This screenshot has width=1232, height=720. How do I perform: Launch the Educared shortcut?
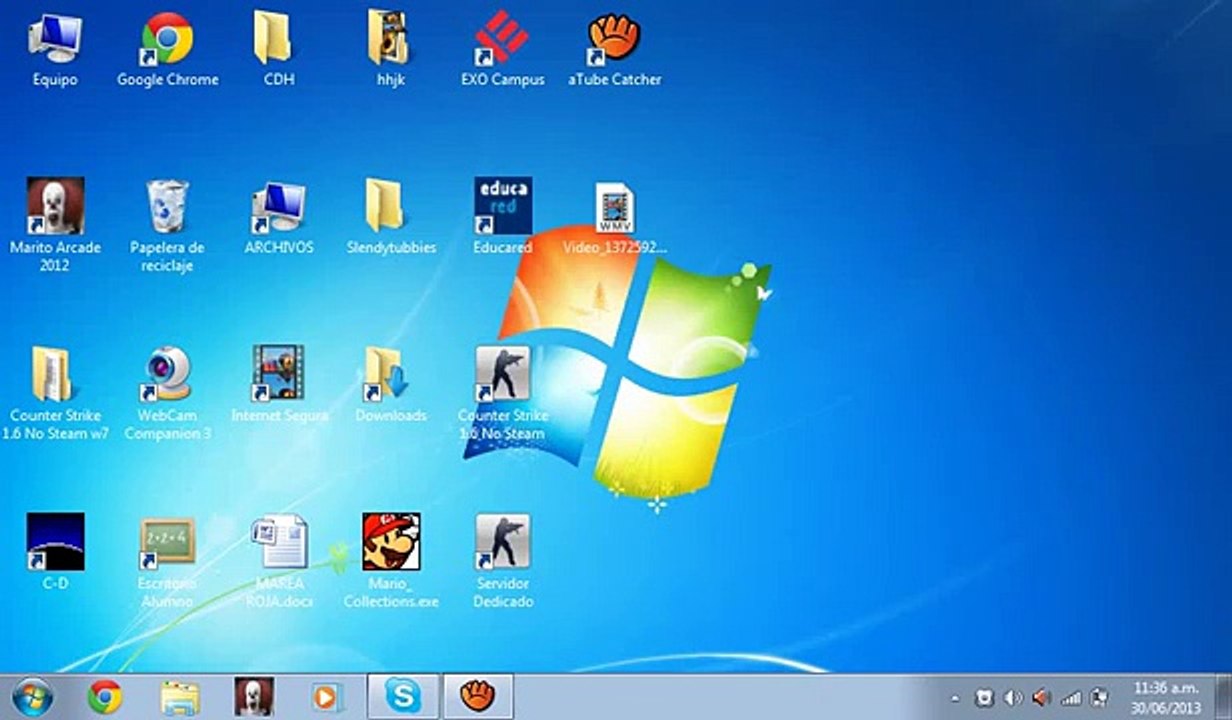[x=503, y=218]
